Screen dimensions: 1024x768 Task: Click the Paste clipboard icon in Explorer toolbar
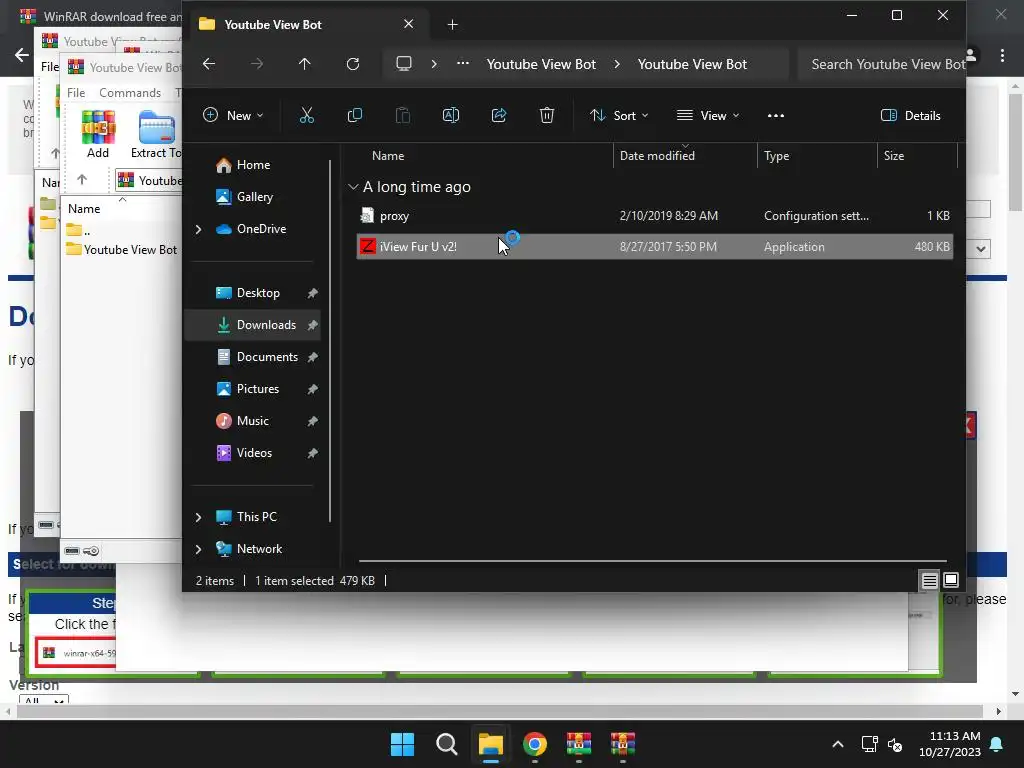403,116
